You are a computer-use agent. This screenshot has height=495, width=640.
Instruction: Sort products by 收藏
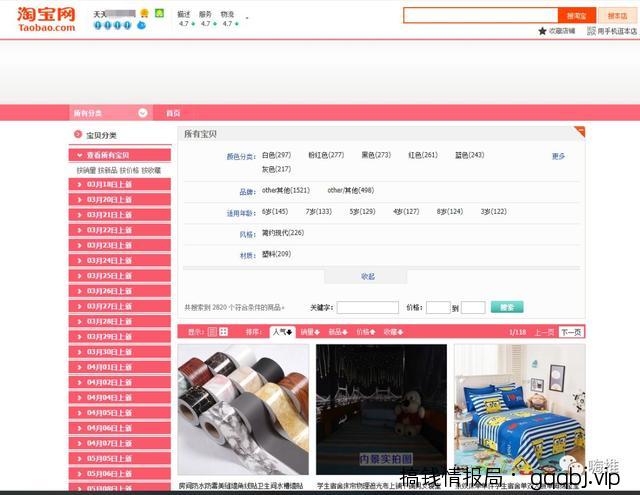coord(393,332)
